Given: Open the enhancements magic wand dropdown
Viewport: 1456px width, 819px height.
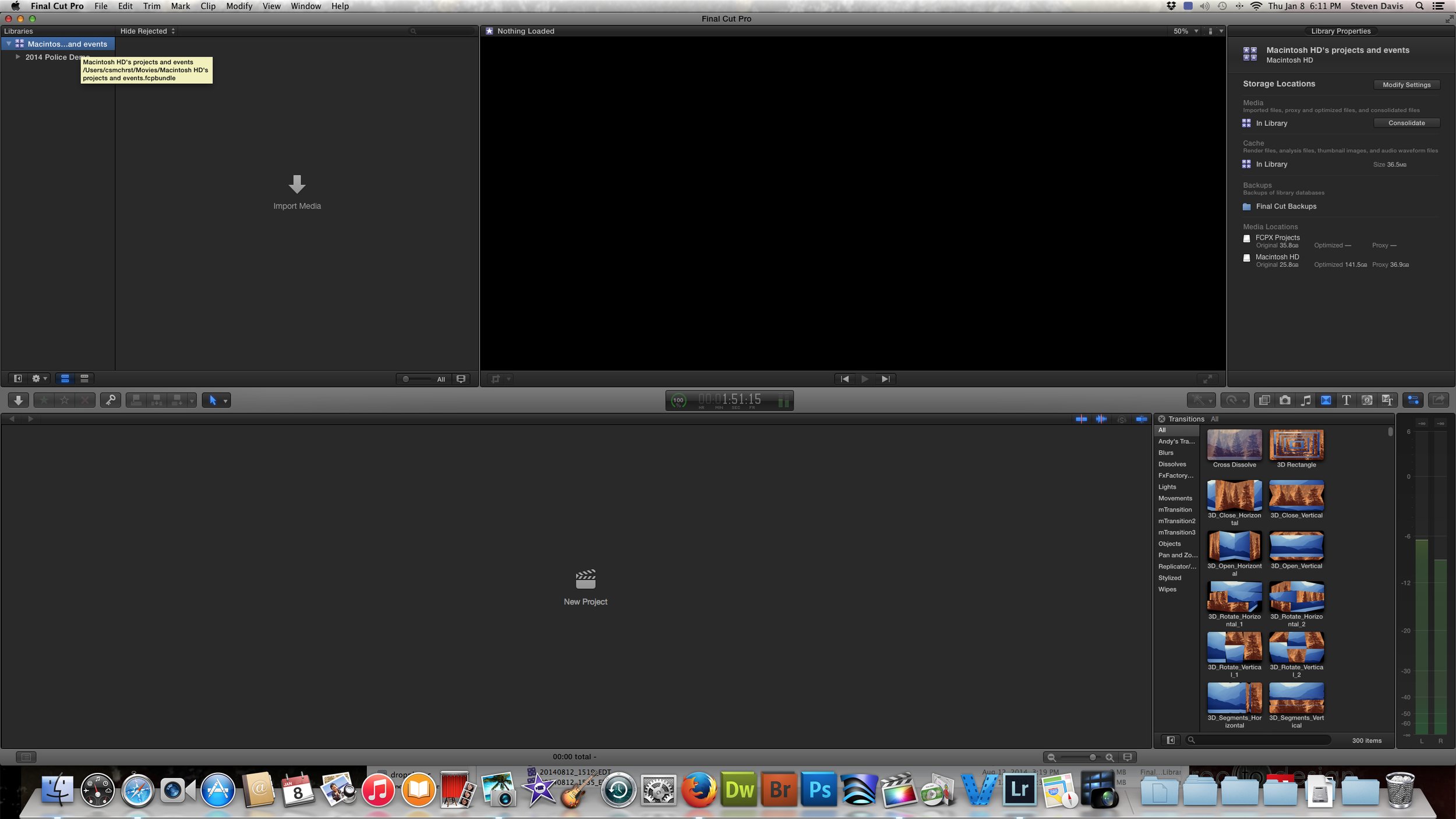Looking at the screenshot, I should click(1201, 400).
